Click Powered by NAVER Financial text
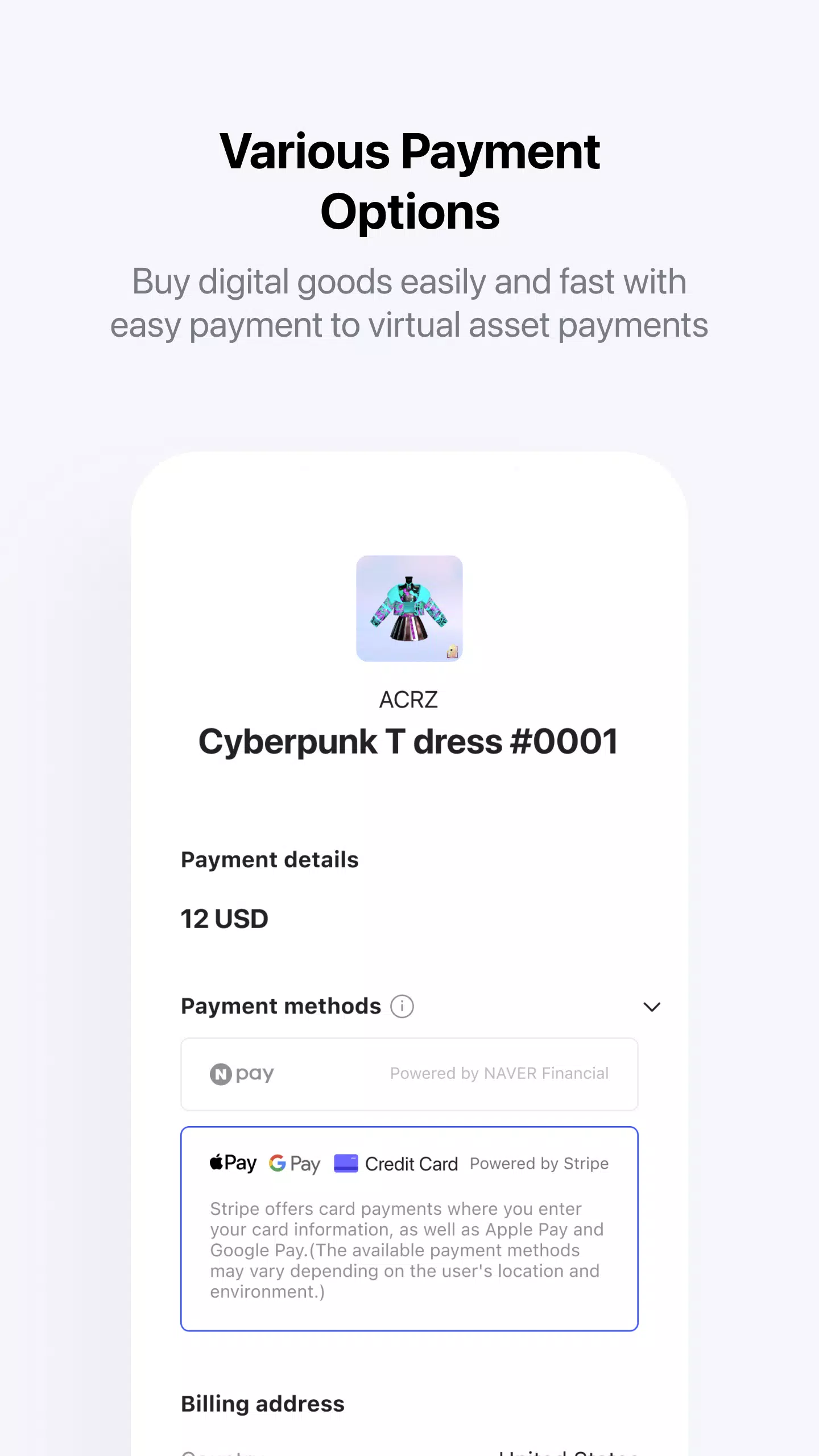The width and height of the screenshot is (819, 1456). point(499,1073)
